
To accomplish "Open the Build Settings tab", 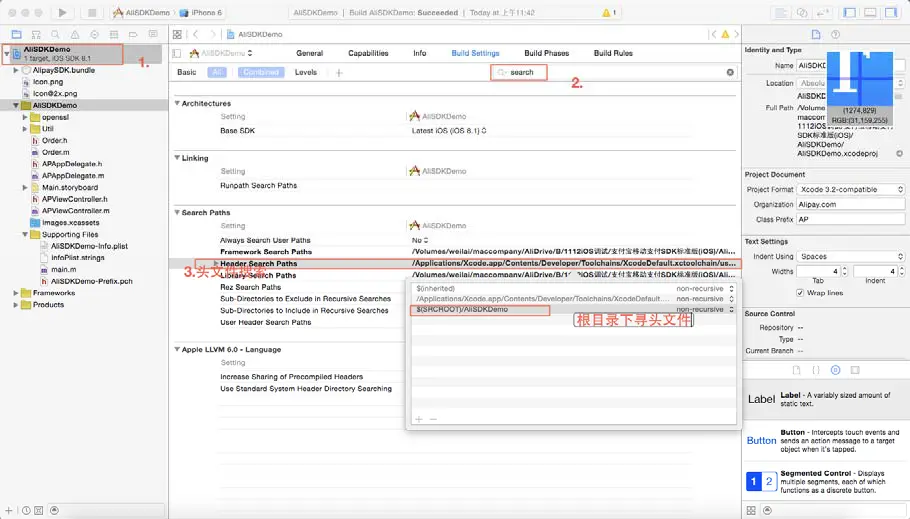I will pyautogui.click(x=475, y=53).
